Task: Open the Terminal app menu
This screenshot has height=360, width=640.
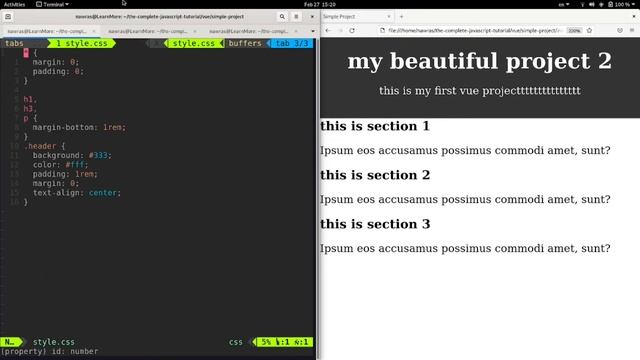Action: 52,4
